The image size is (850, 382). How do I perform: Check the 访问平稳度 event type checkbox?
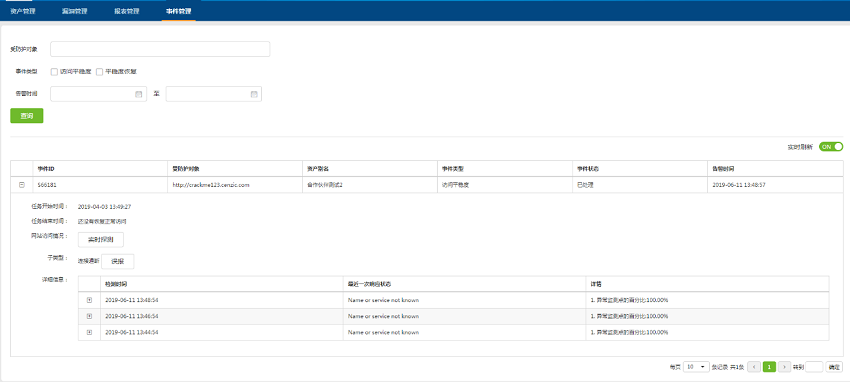point(54,72)
